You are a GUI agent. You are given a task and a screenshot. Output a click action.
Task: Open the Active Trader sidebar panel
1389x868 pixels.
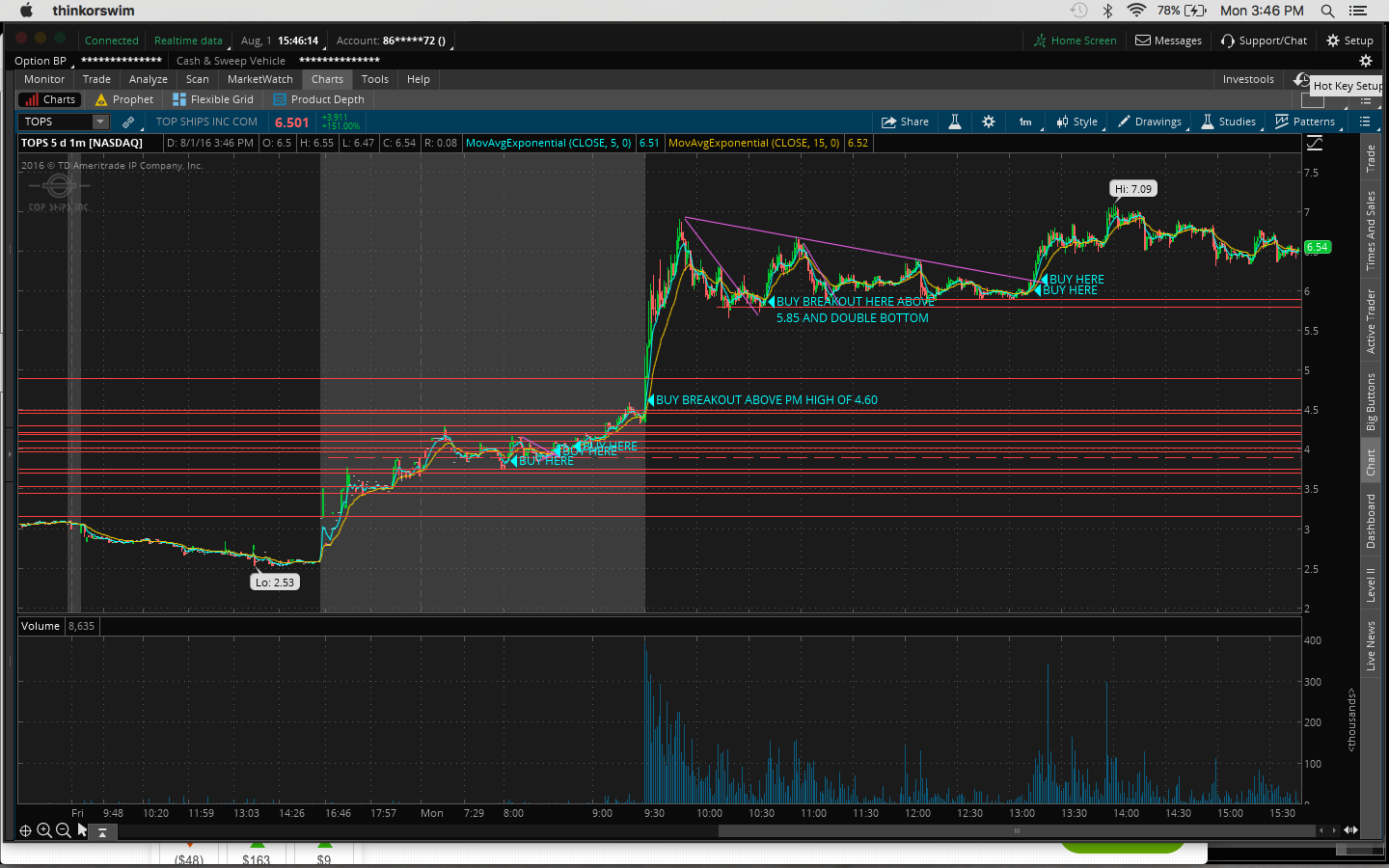1371,321
